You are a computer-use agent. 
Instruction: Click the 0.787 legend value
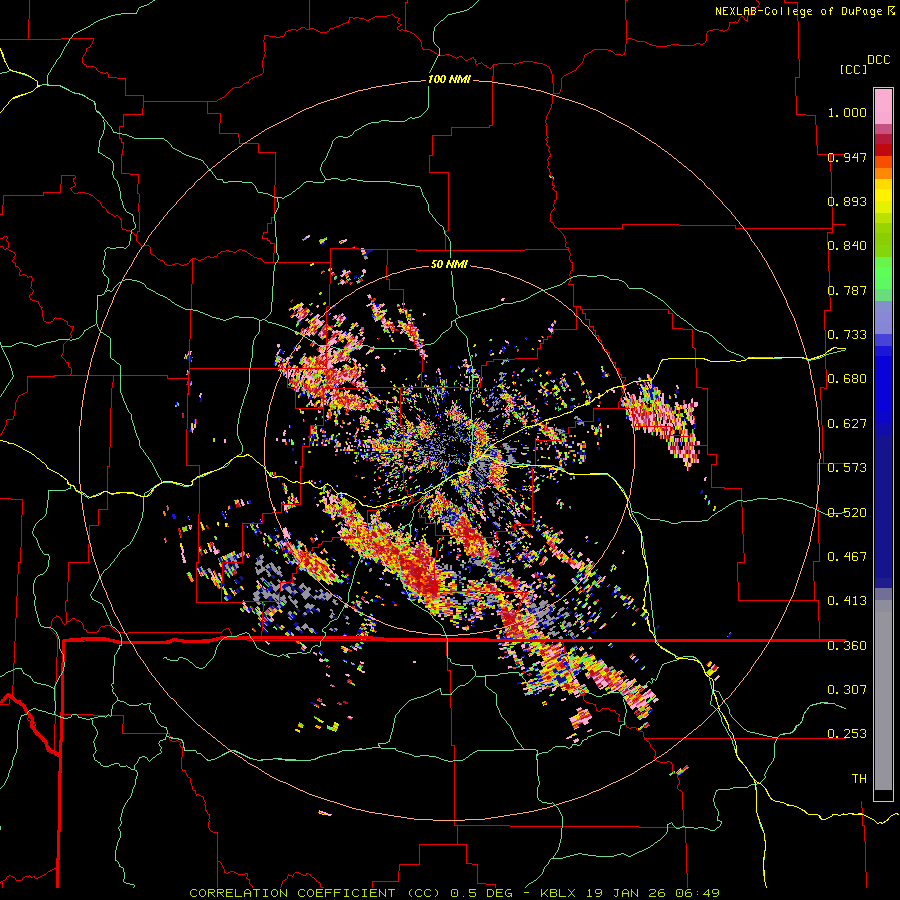tap(847, 290)
